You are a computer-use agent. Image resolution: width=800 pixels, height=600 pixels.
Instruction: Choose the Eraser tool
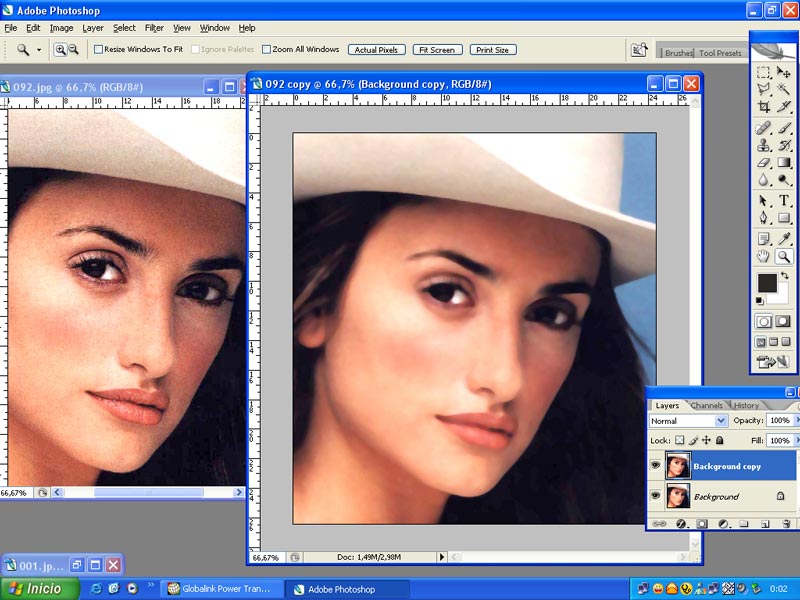click(764, 162)
